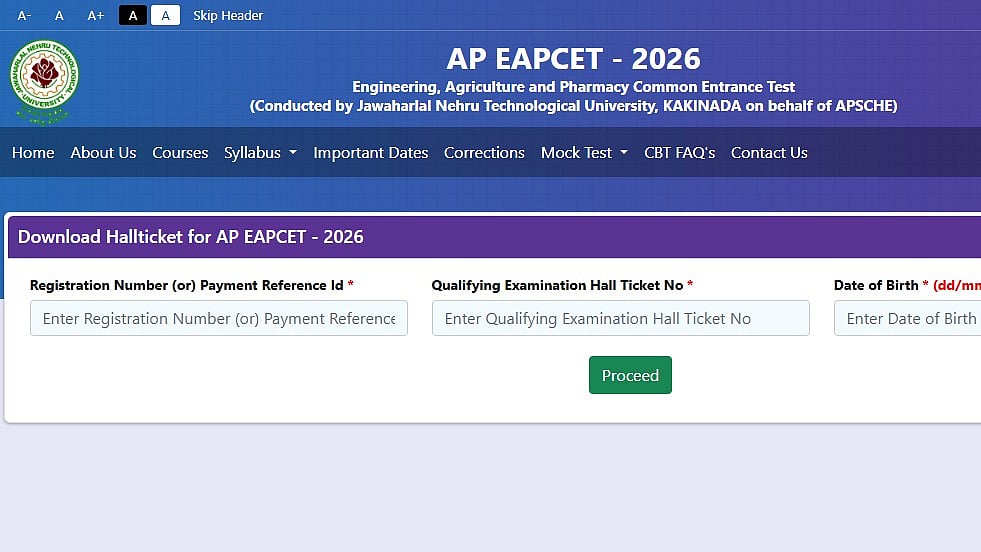Open the Courses menu item

click(180, 152)
